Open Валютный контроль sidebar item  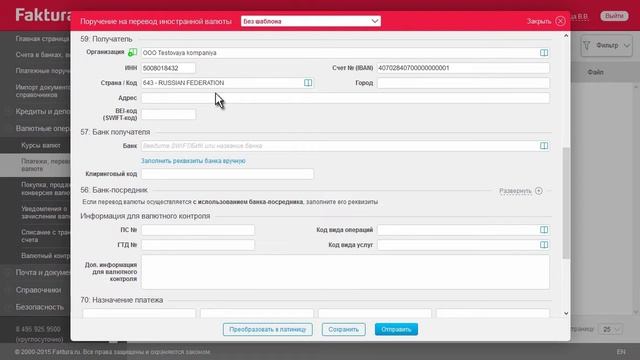[x=45, y=256]
